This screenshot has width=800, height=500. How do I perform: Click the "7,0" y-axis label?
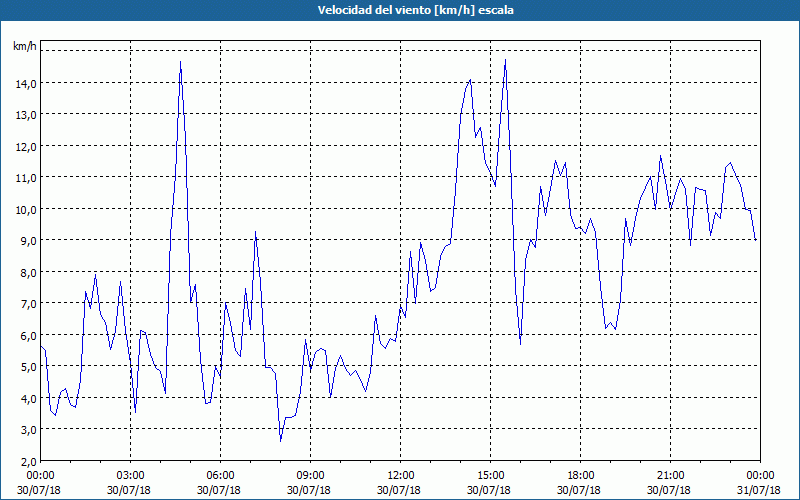tap(28, 304)
